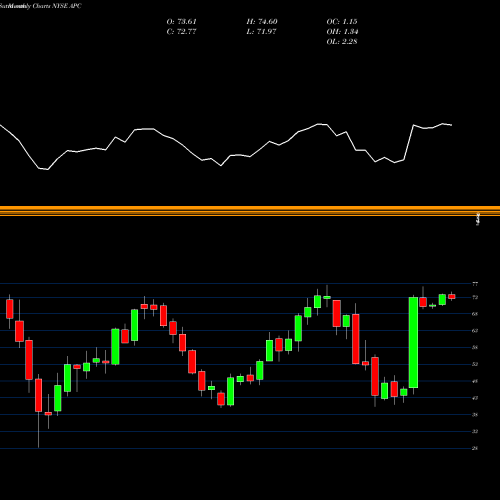Click the orange horizontal band across the chart
Screen dimensions: 500x500
tap(250, 211)
